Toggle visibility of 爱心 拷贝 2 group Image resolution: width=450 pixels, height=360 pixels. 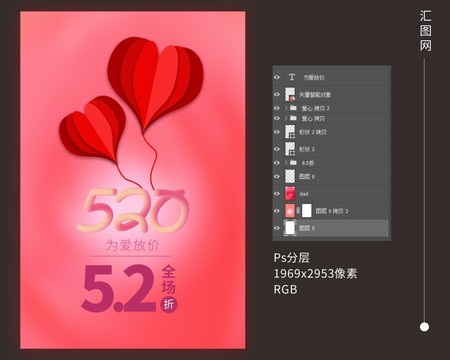277,108
